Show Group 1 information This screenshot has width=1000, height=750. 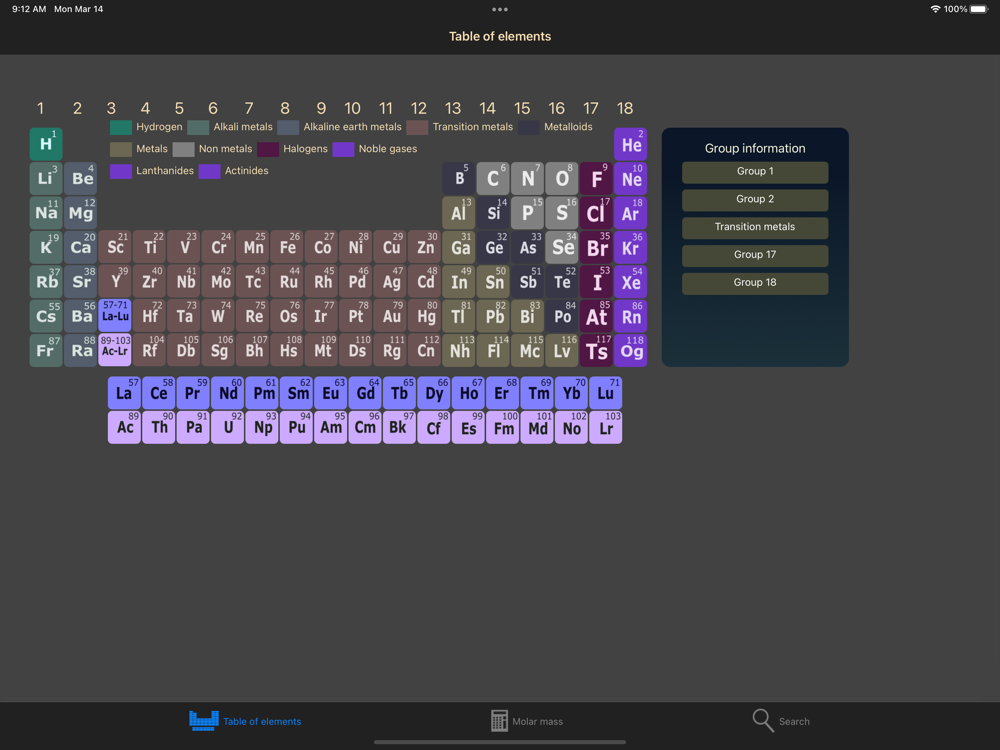coord(755,172)
